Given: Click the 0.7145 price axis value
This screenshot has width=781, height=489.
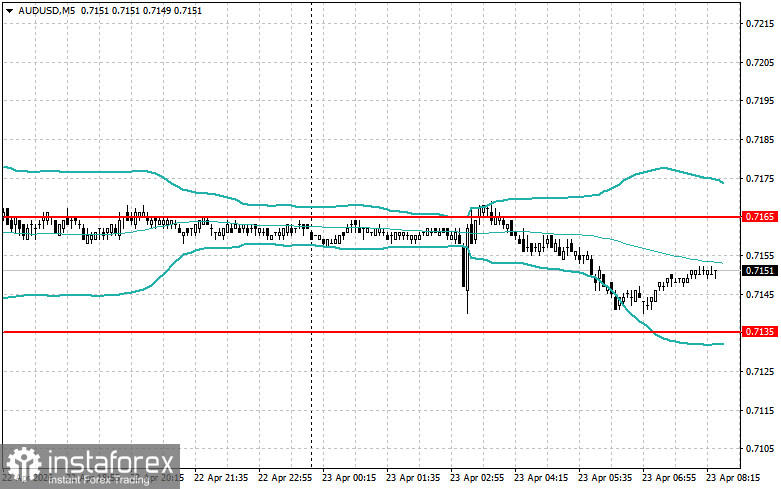Looking at the screenshot, I should pyautogui.click(x=760, y=294).
